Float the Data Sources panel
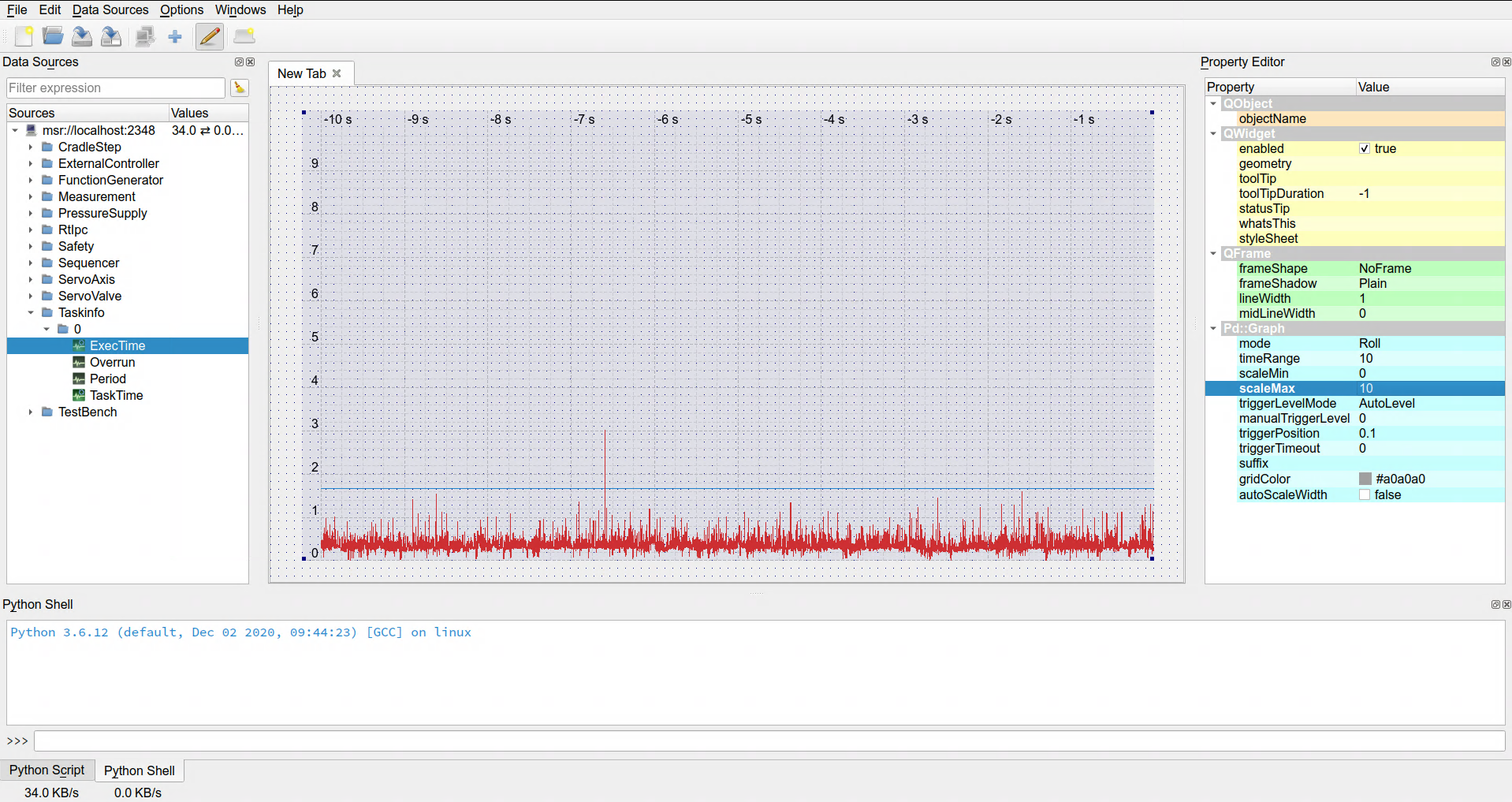 click(x=239, y=62)
